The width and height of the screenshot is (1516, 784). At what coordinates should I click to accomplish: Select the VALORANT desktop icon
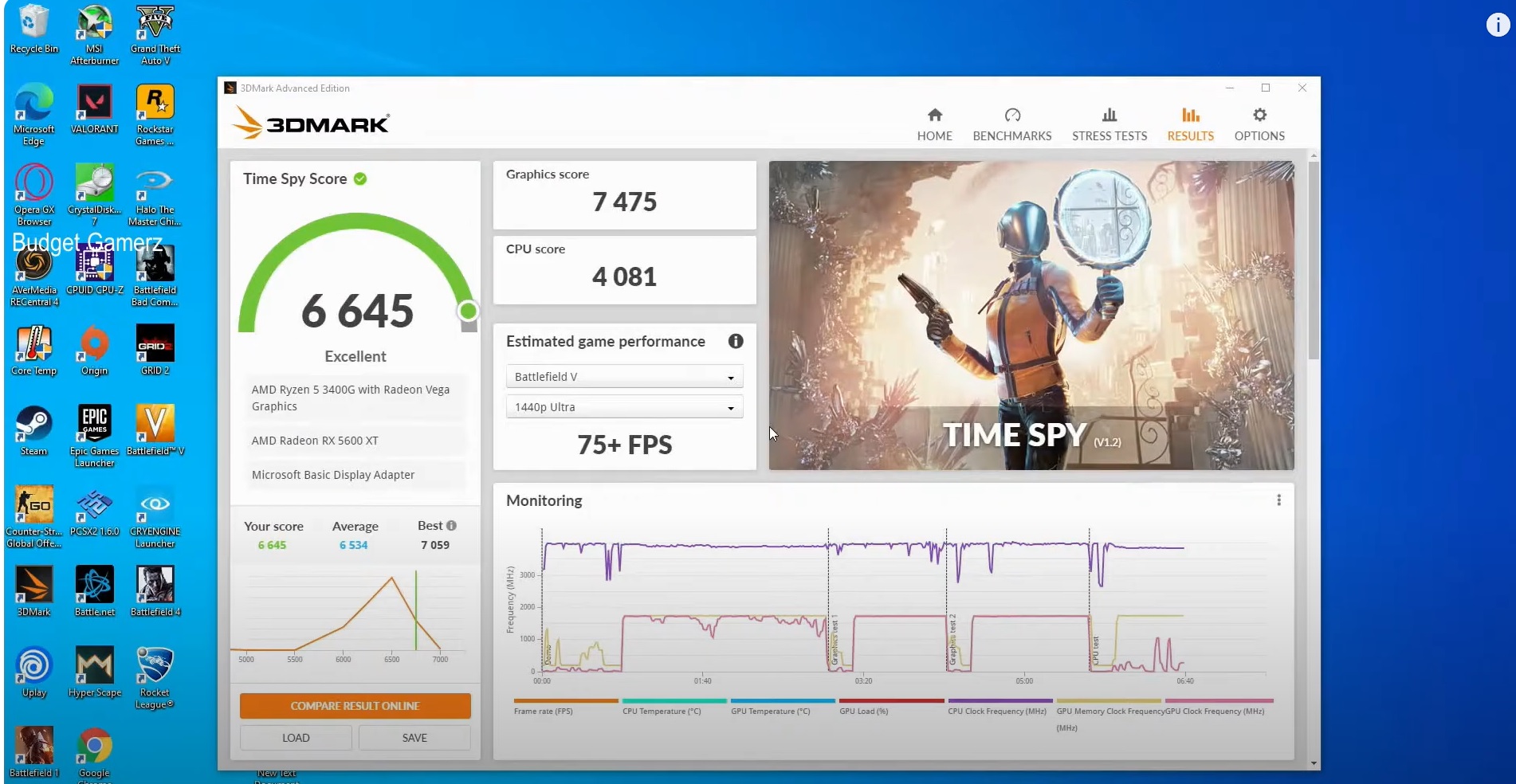pyautogui.click(x=94, y=109)
